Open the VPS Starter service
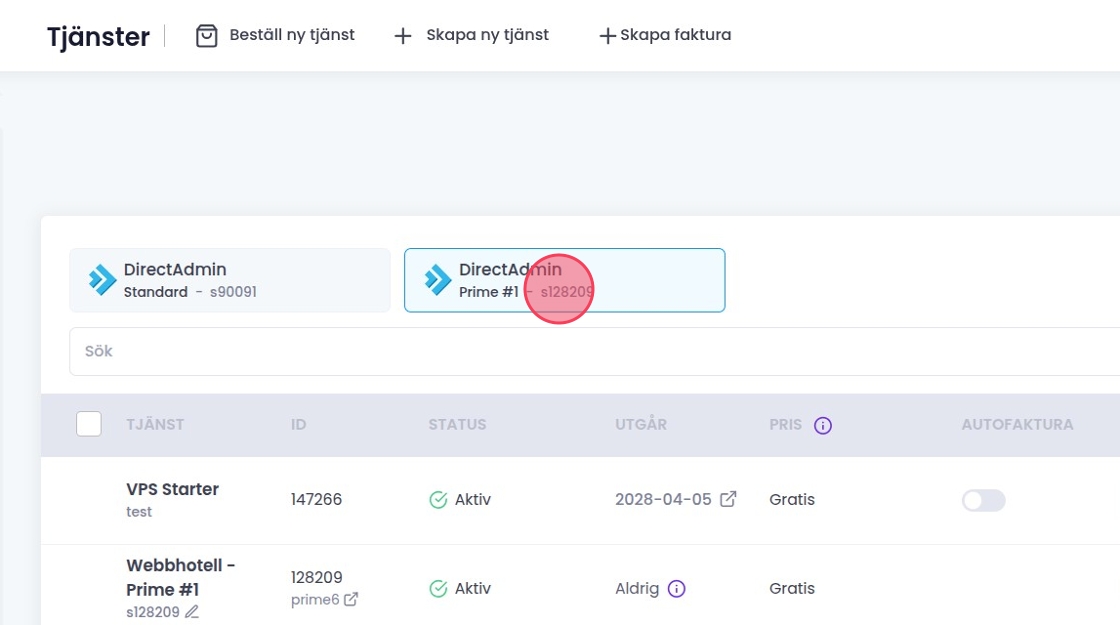Screen dimensions: 1120x625 pyautogui.click(x=172, y=489)
